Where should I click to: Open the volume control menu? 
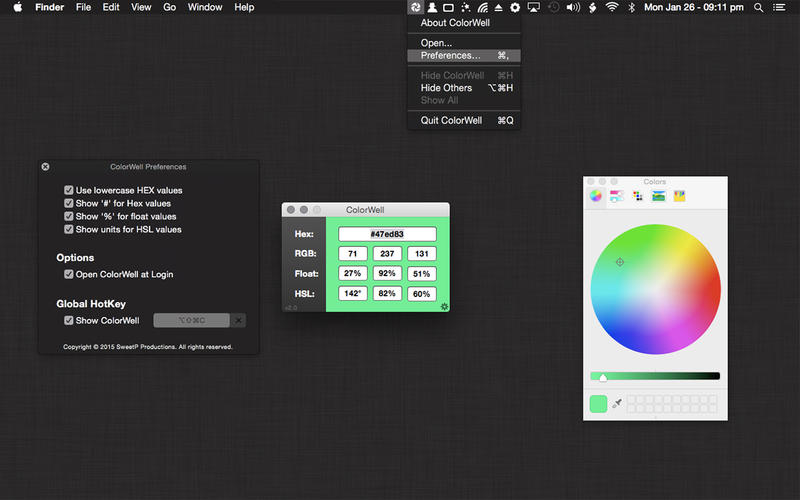click(573, 7)
